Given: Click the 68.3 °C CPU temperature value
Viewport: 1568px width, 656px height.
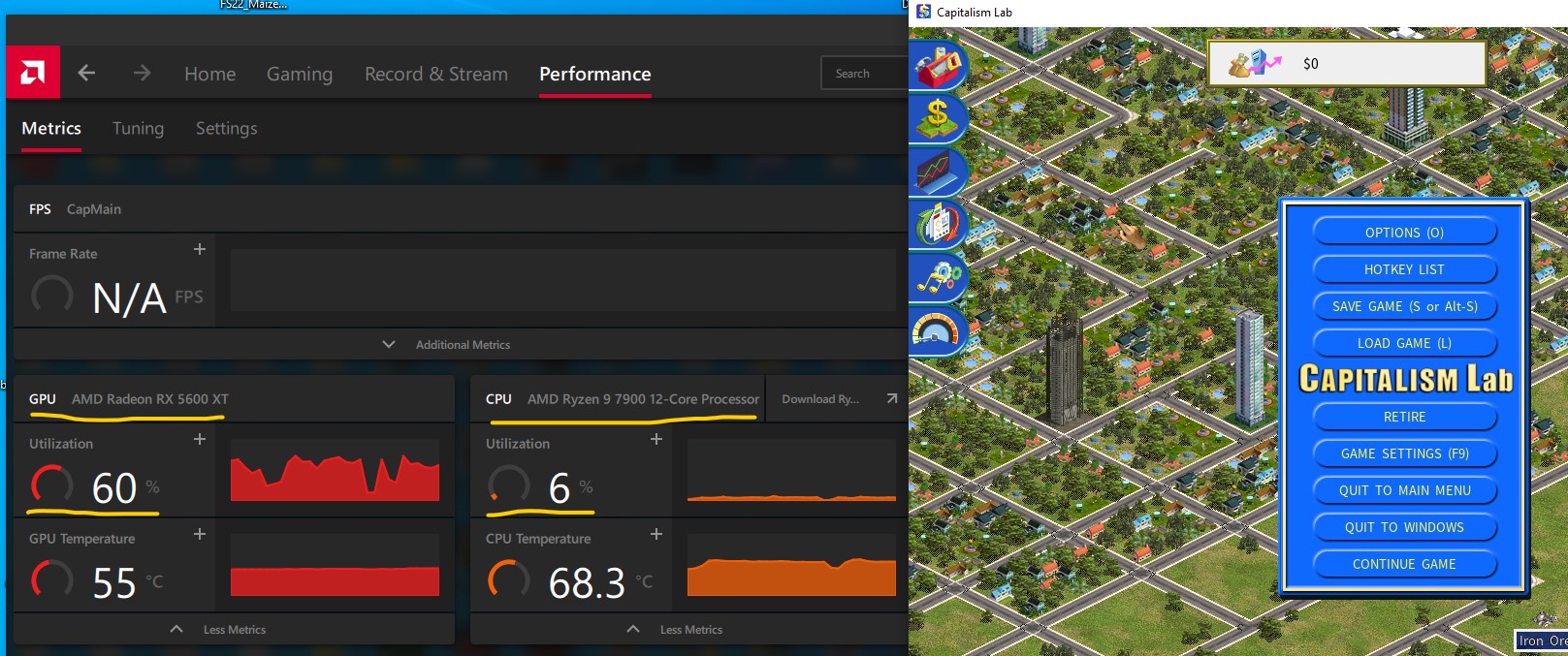Looking at the screenshot, I should pos(600,582).
